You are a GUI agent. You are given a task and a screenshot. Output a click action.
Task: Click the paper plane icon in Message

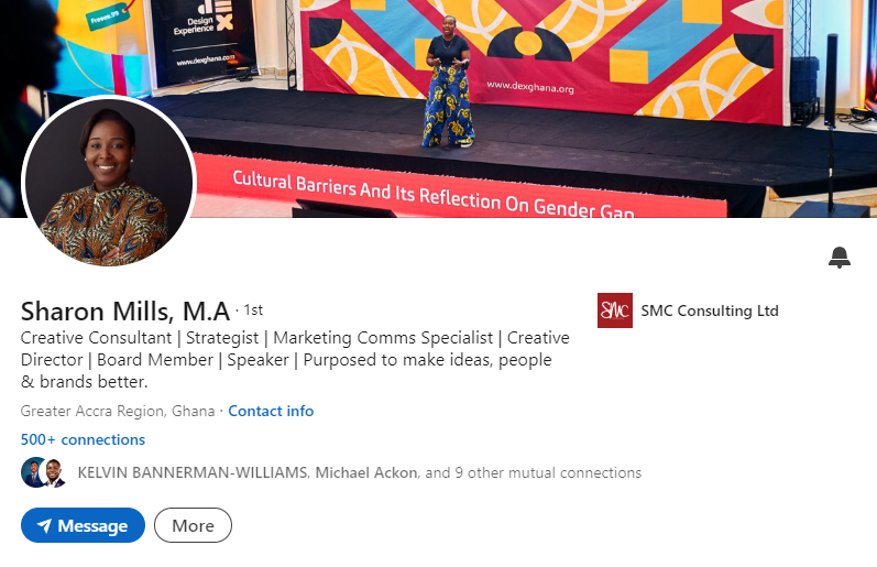tap(44, 526)
